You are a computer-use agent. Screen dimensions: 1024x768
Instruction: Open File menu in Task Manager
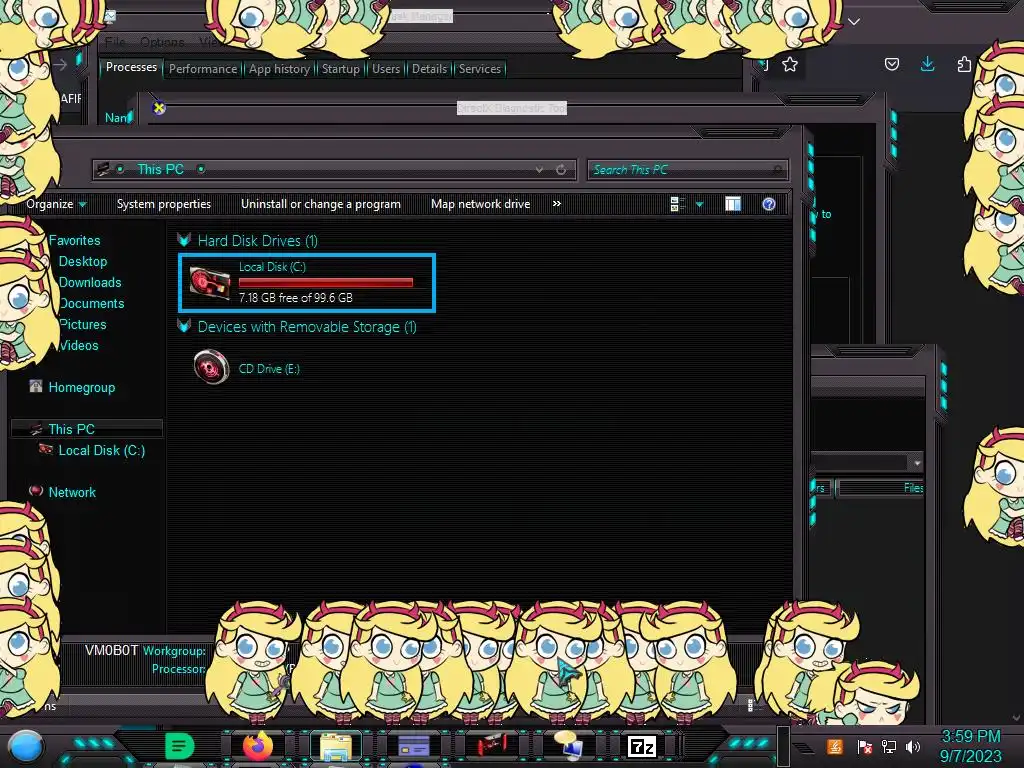tap(115, 42)
